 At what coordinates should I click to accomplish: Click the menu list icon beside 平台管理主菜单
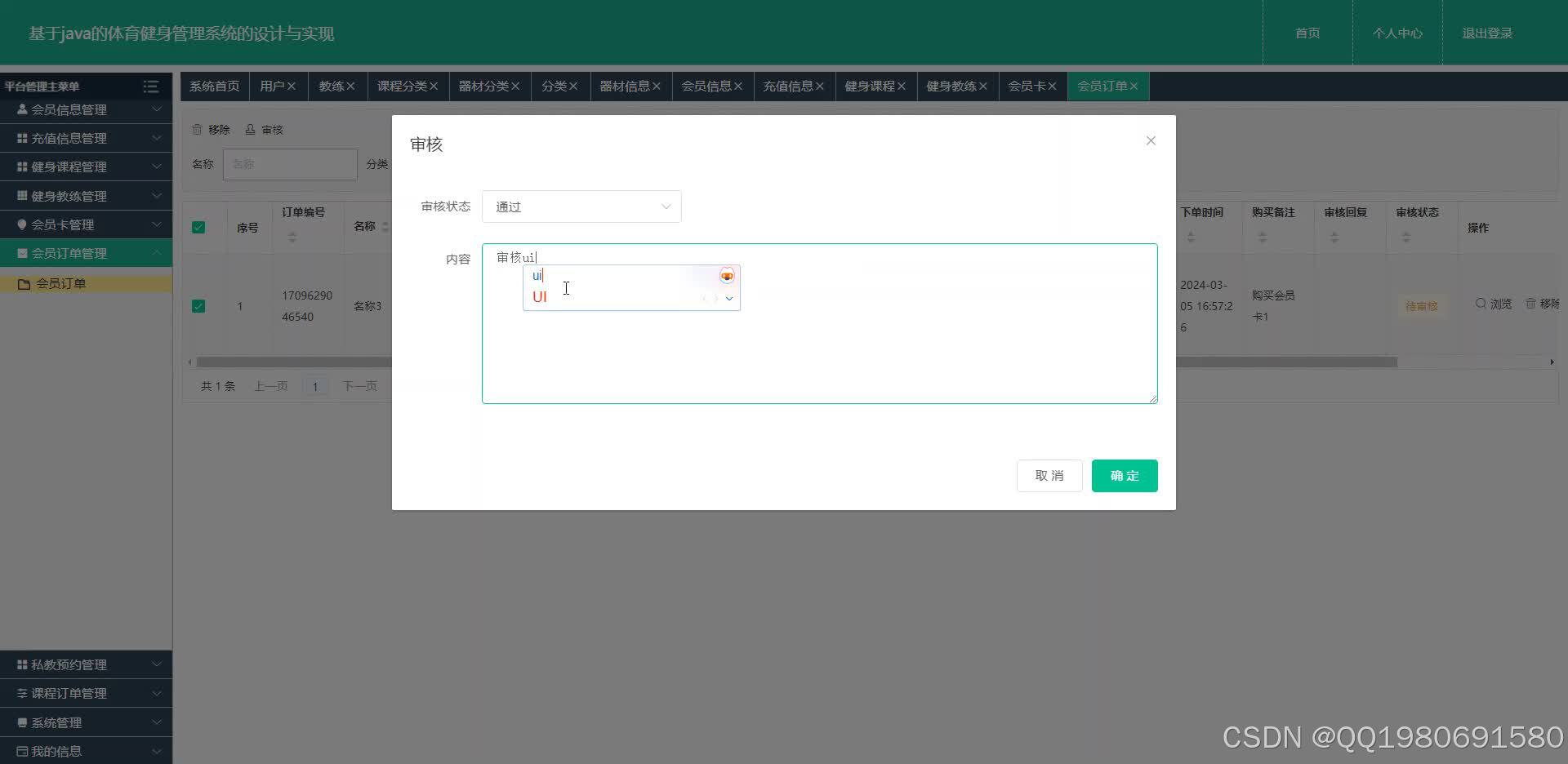click(151, 86)
